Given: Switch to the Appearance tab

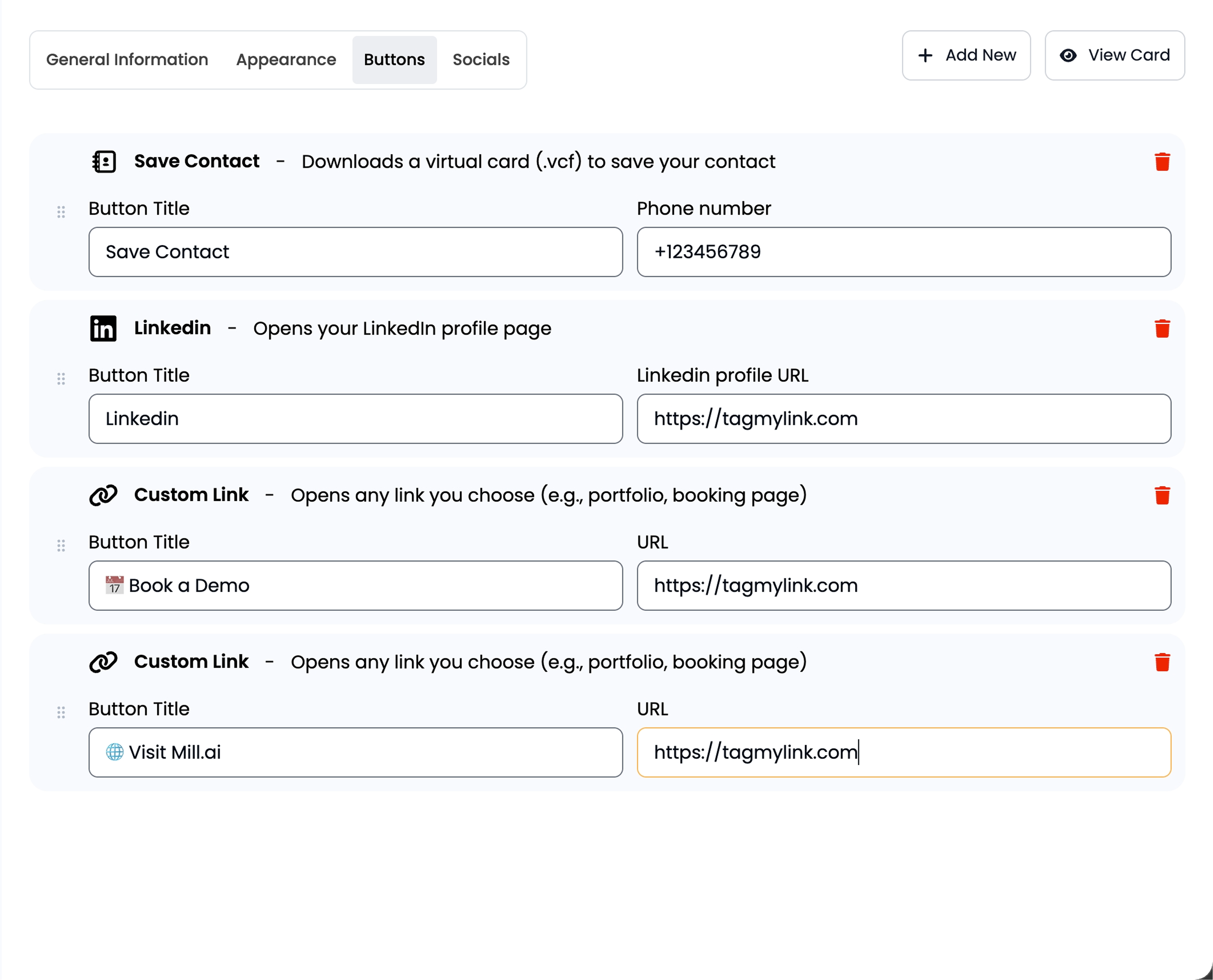Looking at the screenshot, I should click(x=286, y=59).
